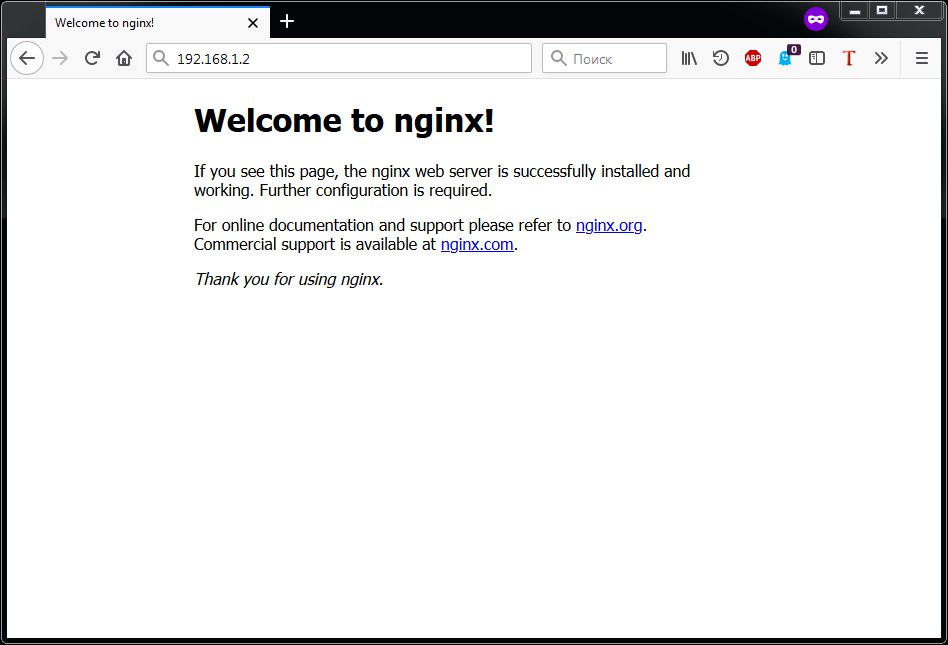Click the magnifier in the search box
This screenshot has width=948, height=645.
[x=559, y=58]
